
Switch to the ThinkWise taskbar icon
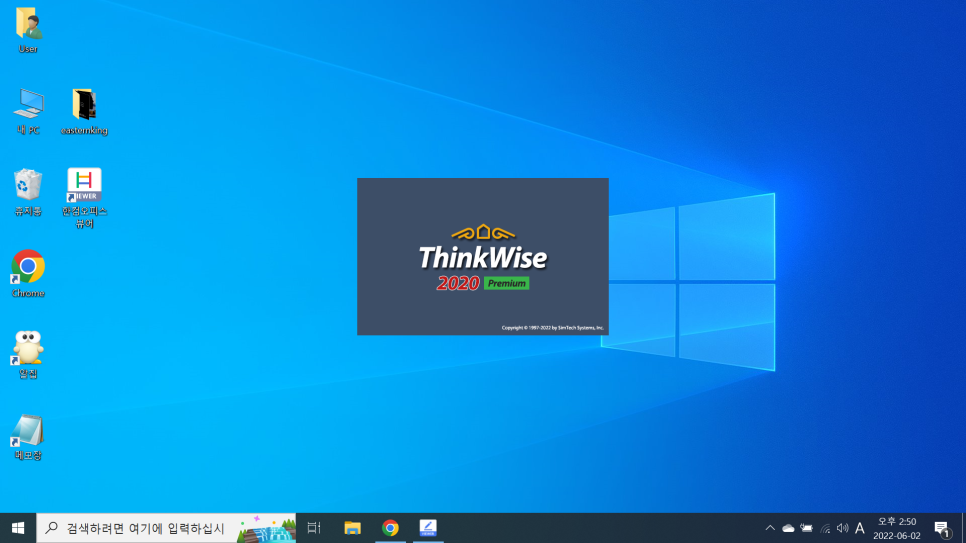point(428,528)
